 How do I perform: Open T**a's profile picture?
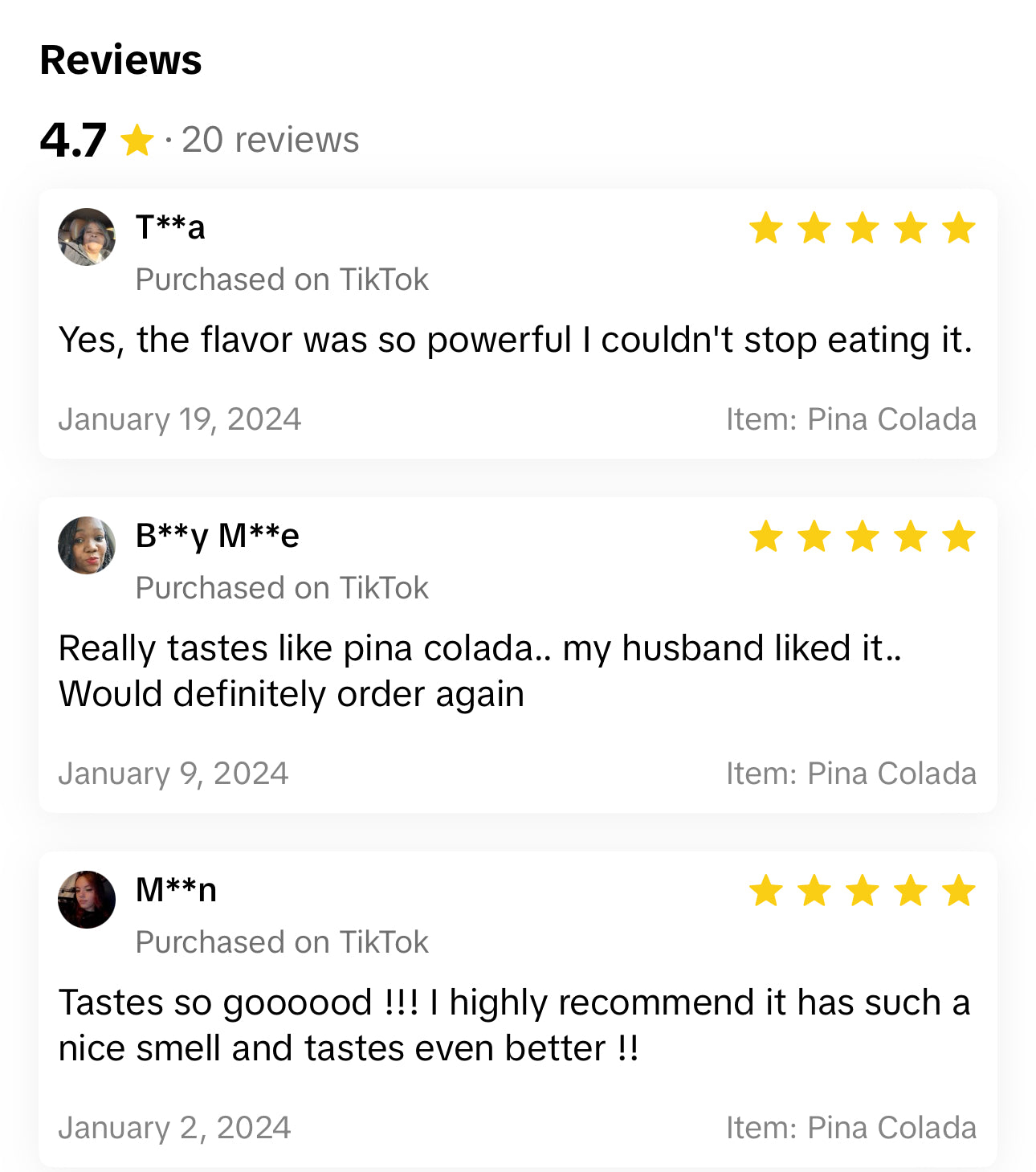(87, 237)
